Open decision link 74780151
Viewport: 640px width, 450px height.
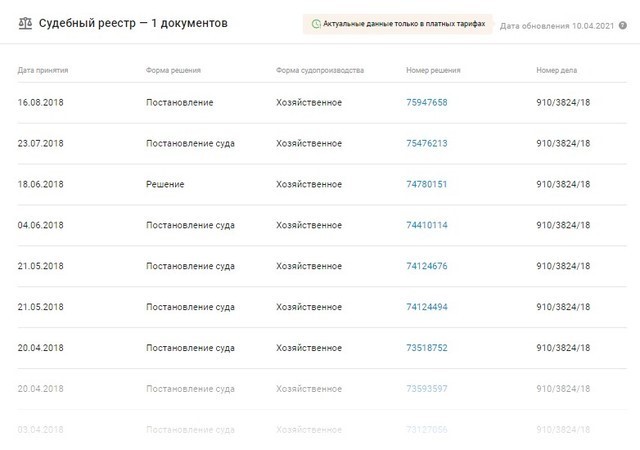(x=427, y=185)
